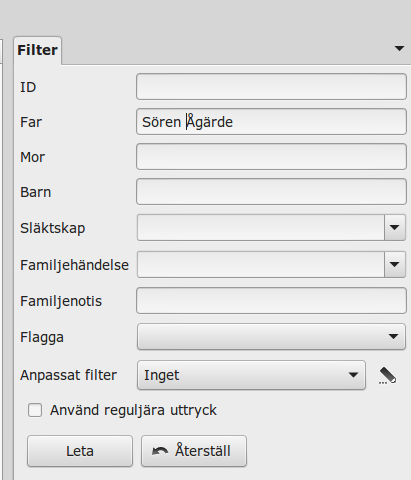Click the Återställ button
Screen dimensions: 411x480
pyautogui.click(x=194, y=451)
